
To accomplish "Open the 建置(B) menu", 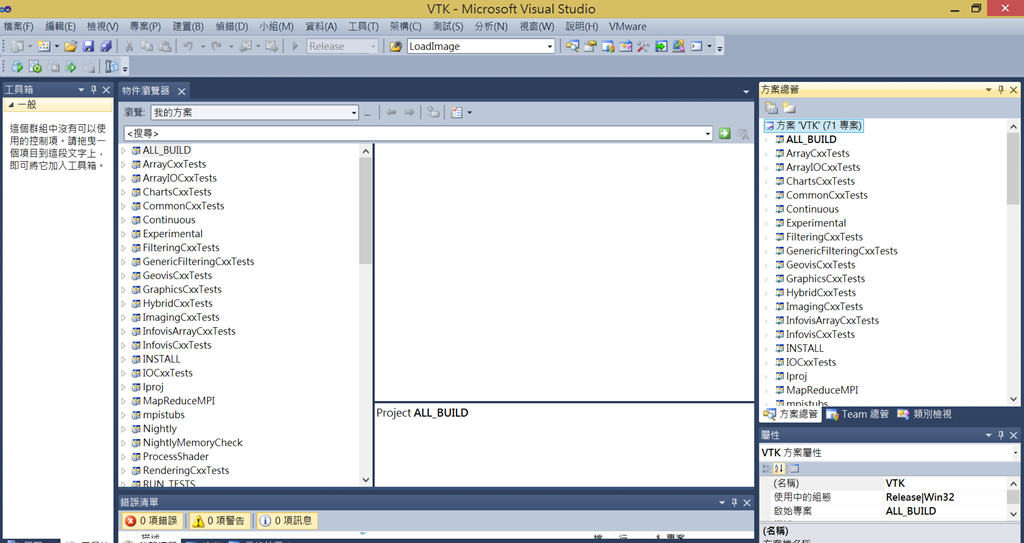I will (188, 27).
